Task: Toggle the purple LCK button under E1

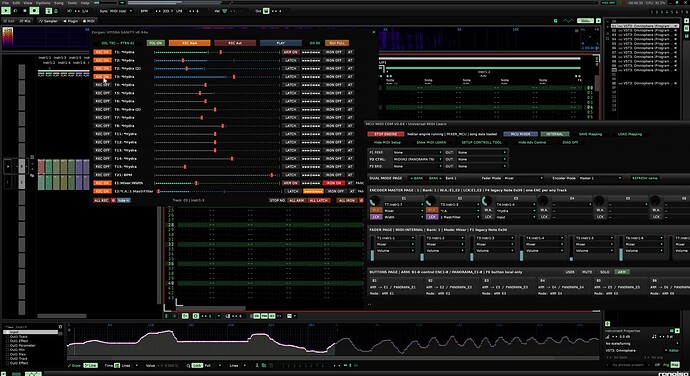Action: 375,217
